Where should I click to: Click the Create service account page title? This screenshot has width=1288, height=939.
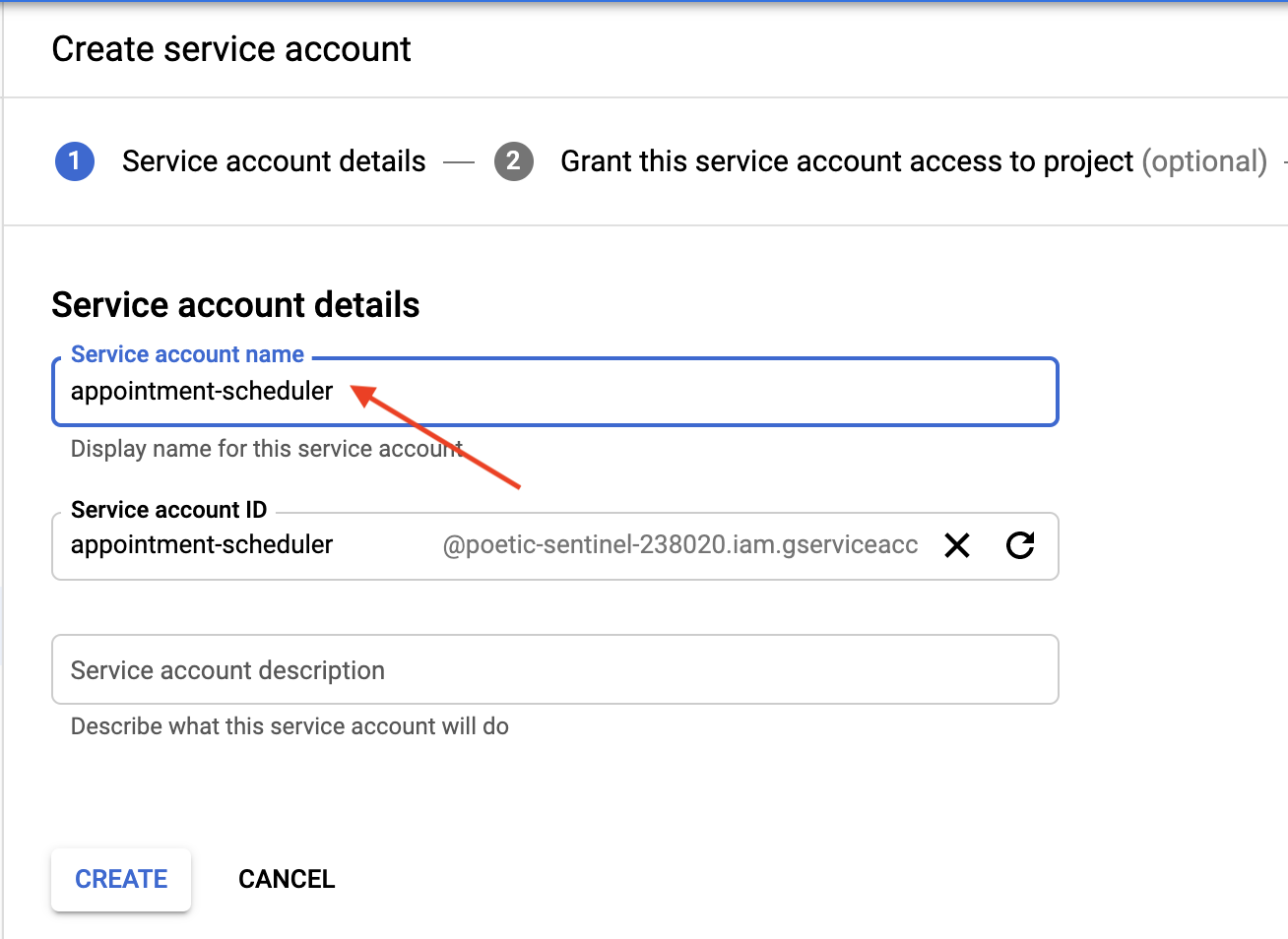click(231, 48)
